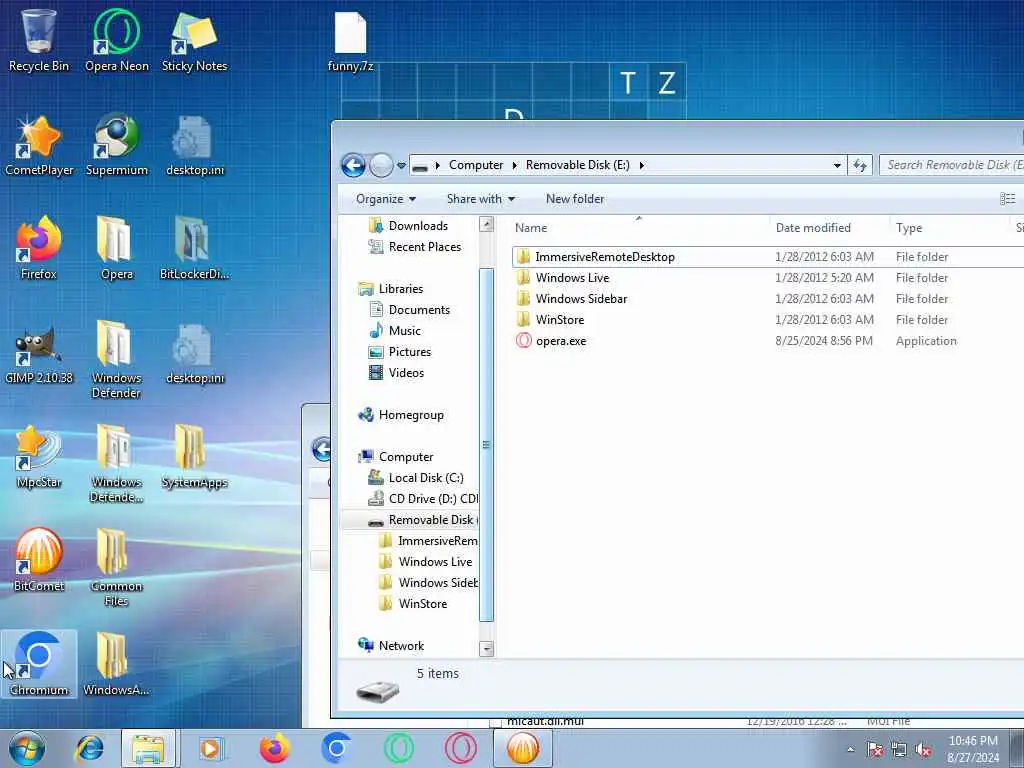Select the SystemApps desktop folder

point(195,457)
